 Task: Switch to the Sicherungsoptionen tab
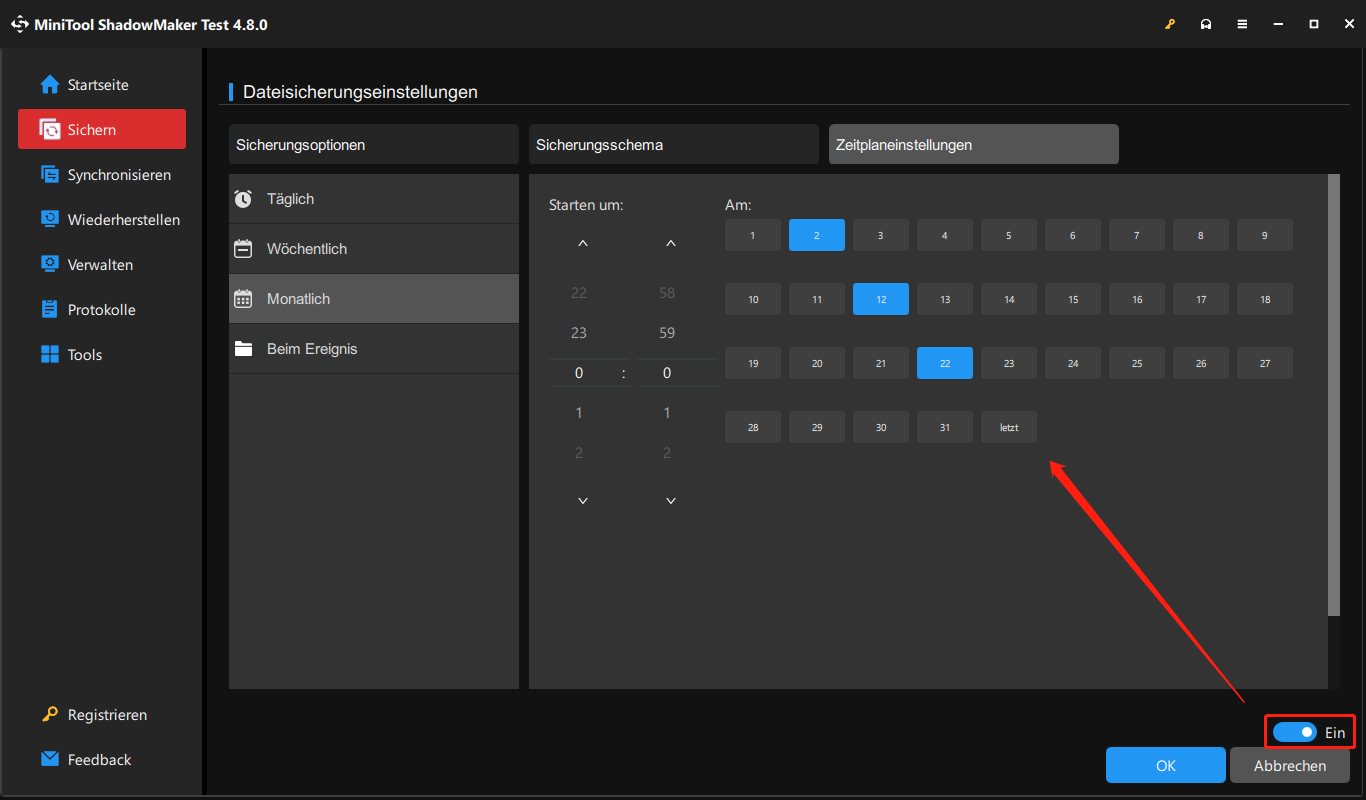click(373, 144)
